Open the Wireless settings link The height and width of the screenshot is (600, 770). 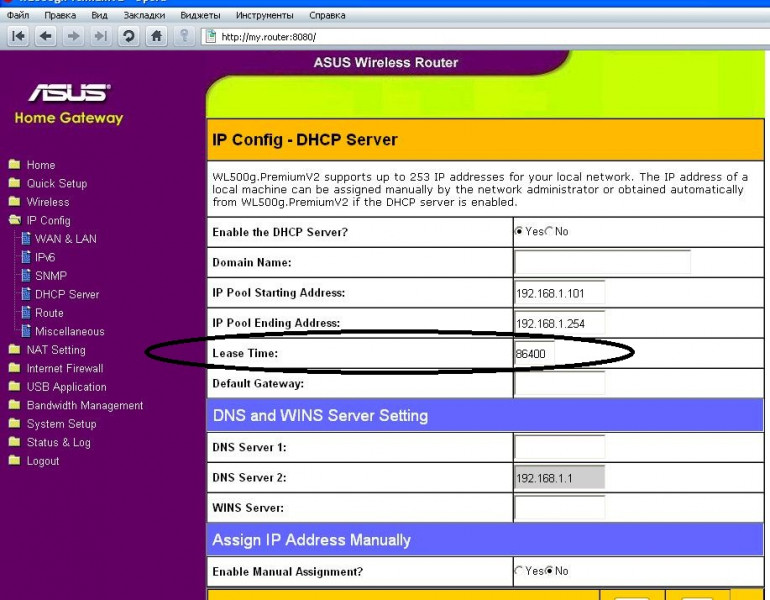coord(48,202)
